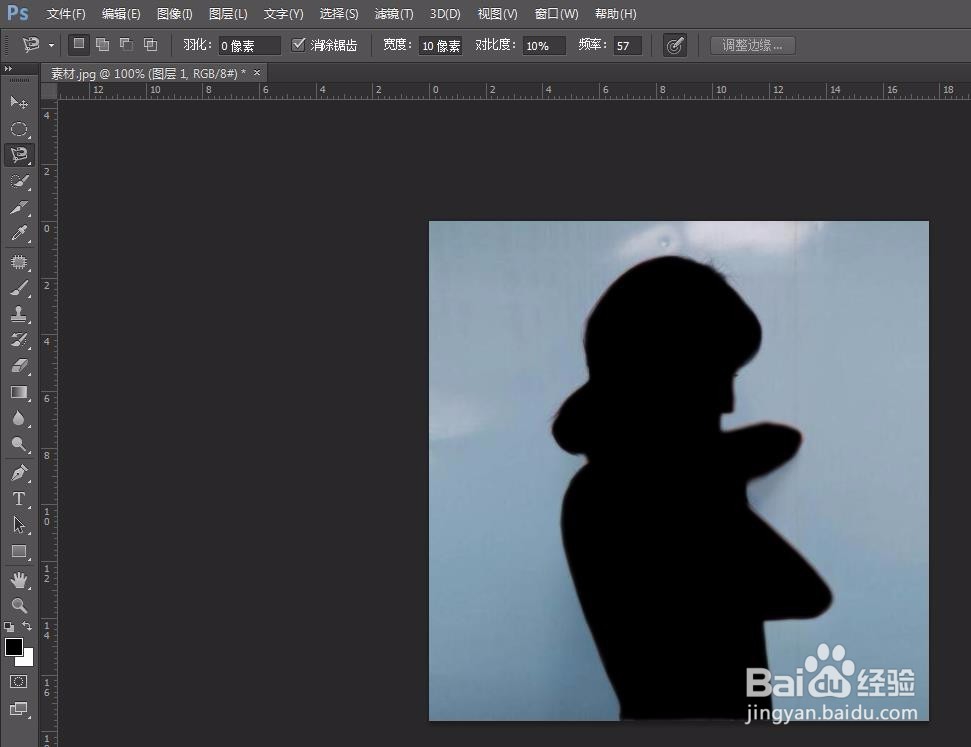Click the 宽度 width input field

[441, 45]
